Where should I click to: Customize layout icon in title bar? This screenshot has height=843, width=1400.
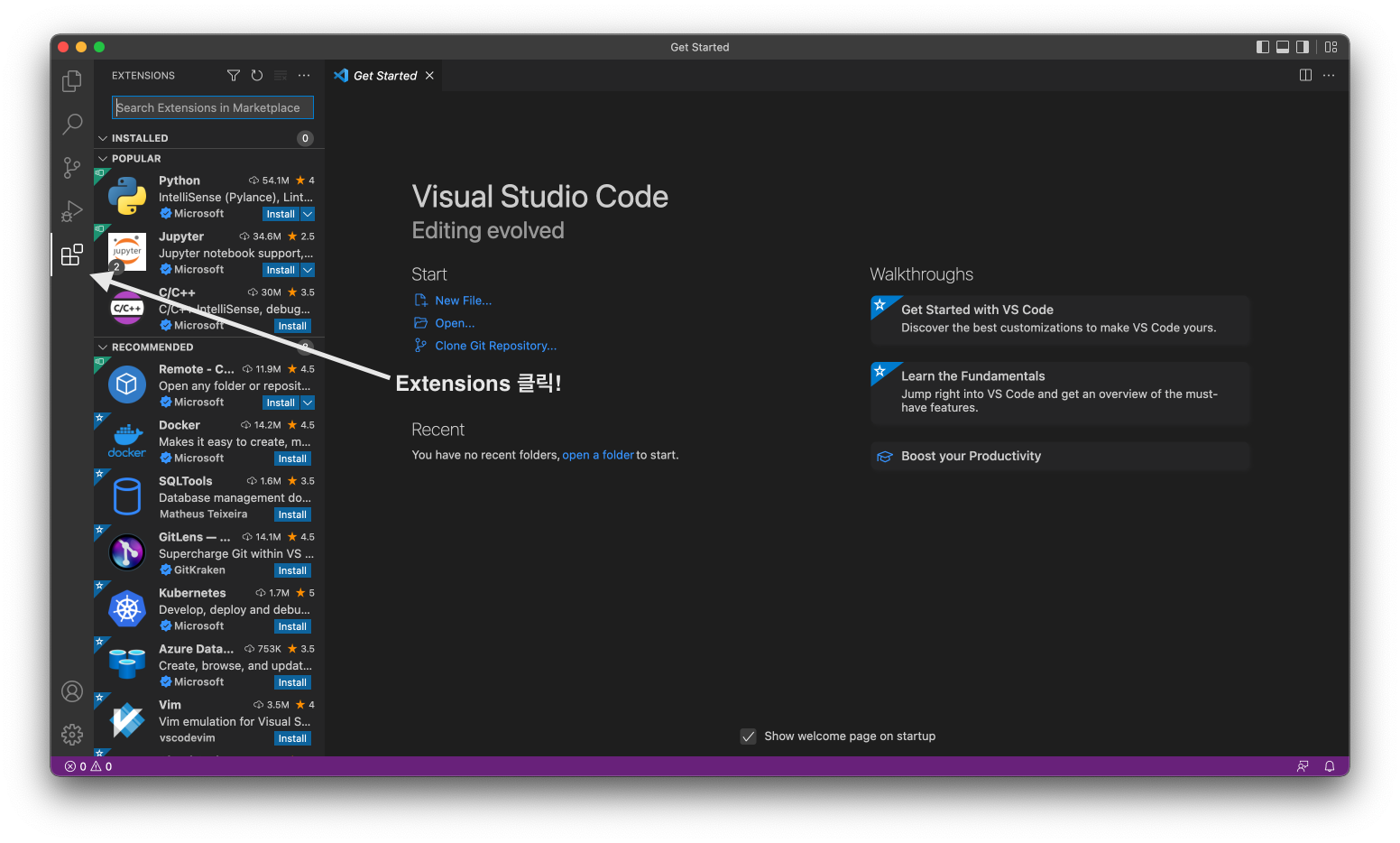click(1331, 47)
